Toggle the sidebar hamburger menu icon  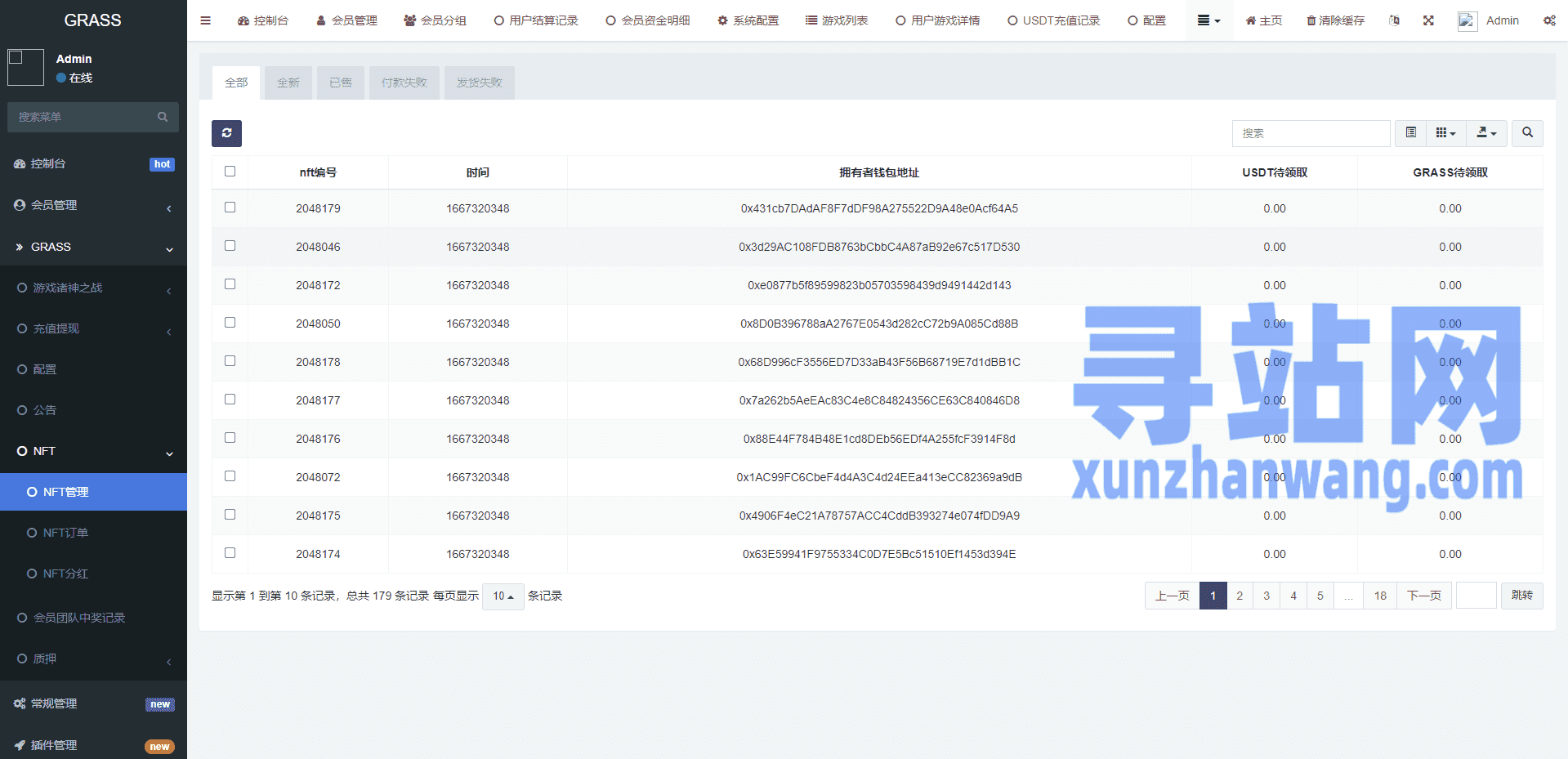pos(205,20)
